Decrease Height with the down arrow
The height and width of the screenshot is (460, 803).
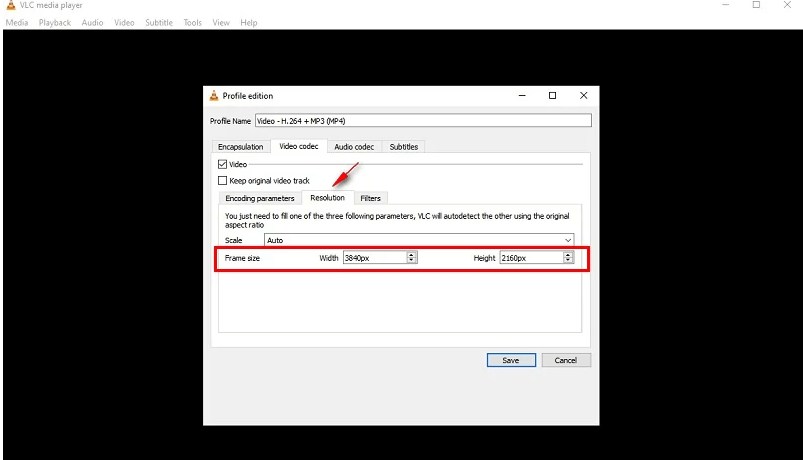pos(568,261)
